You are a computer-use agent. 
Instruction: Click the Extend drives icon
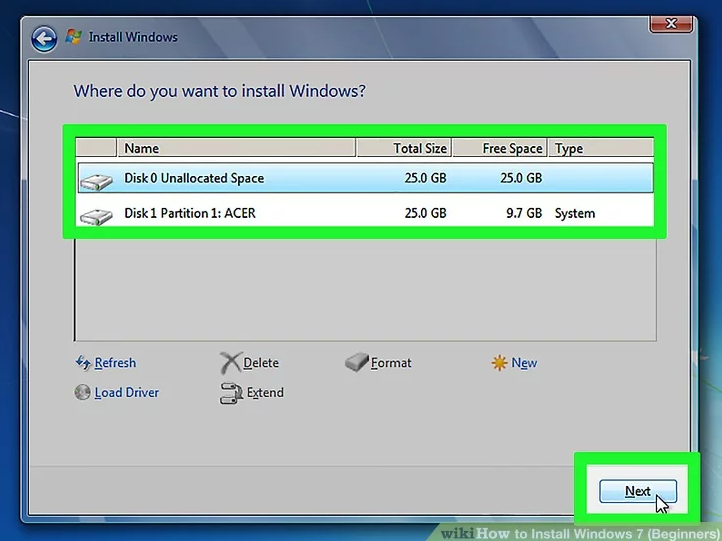pos(231,393)
